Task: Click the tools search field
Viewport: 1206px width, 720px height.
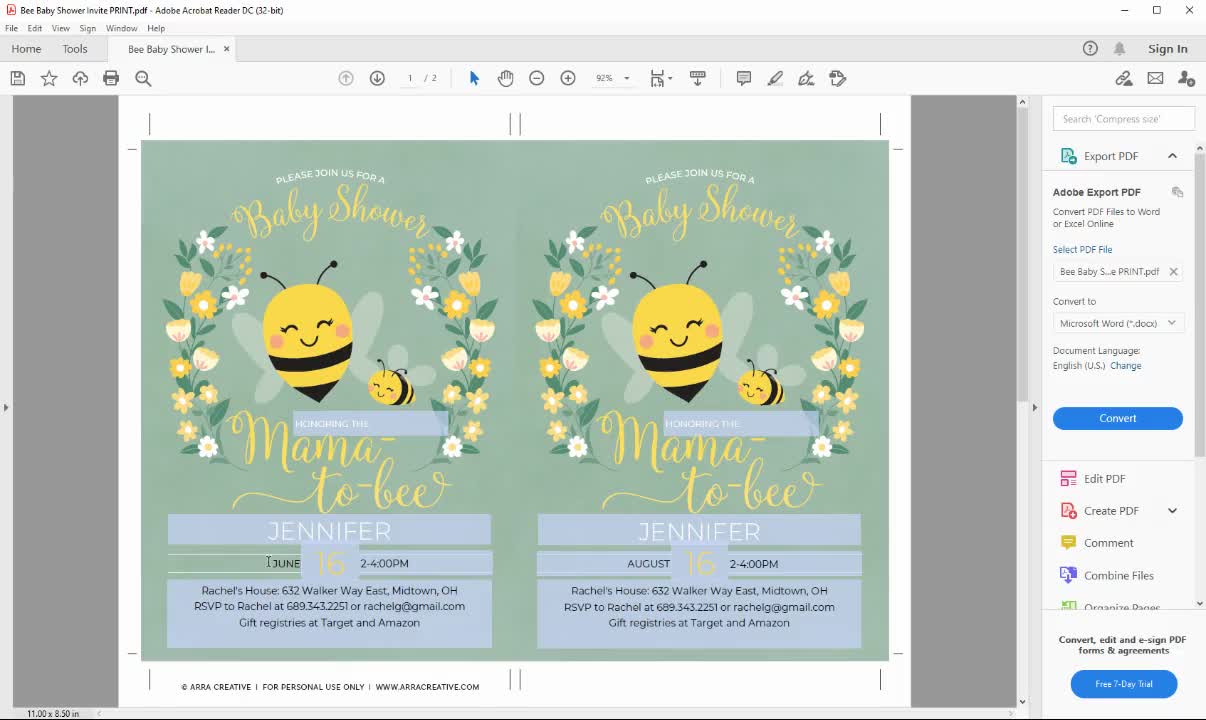Action: pos(1124,119)
